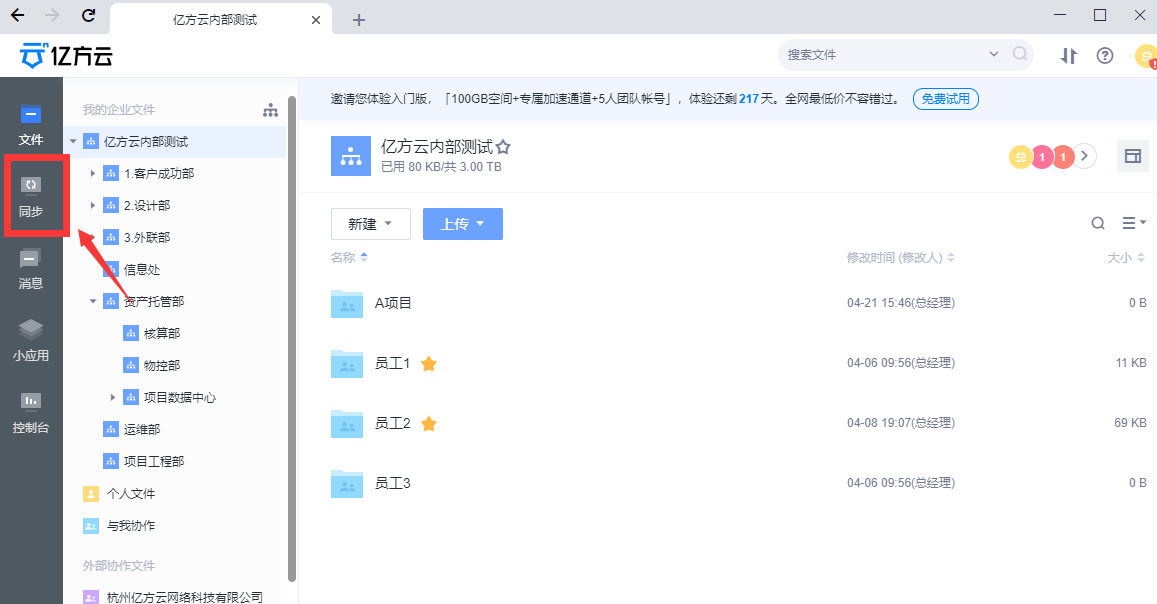Switch to the 亿方云内部测试 browser tab
This screenshot has height=604, width=1157.
[x=221, y=19]
